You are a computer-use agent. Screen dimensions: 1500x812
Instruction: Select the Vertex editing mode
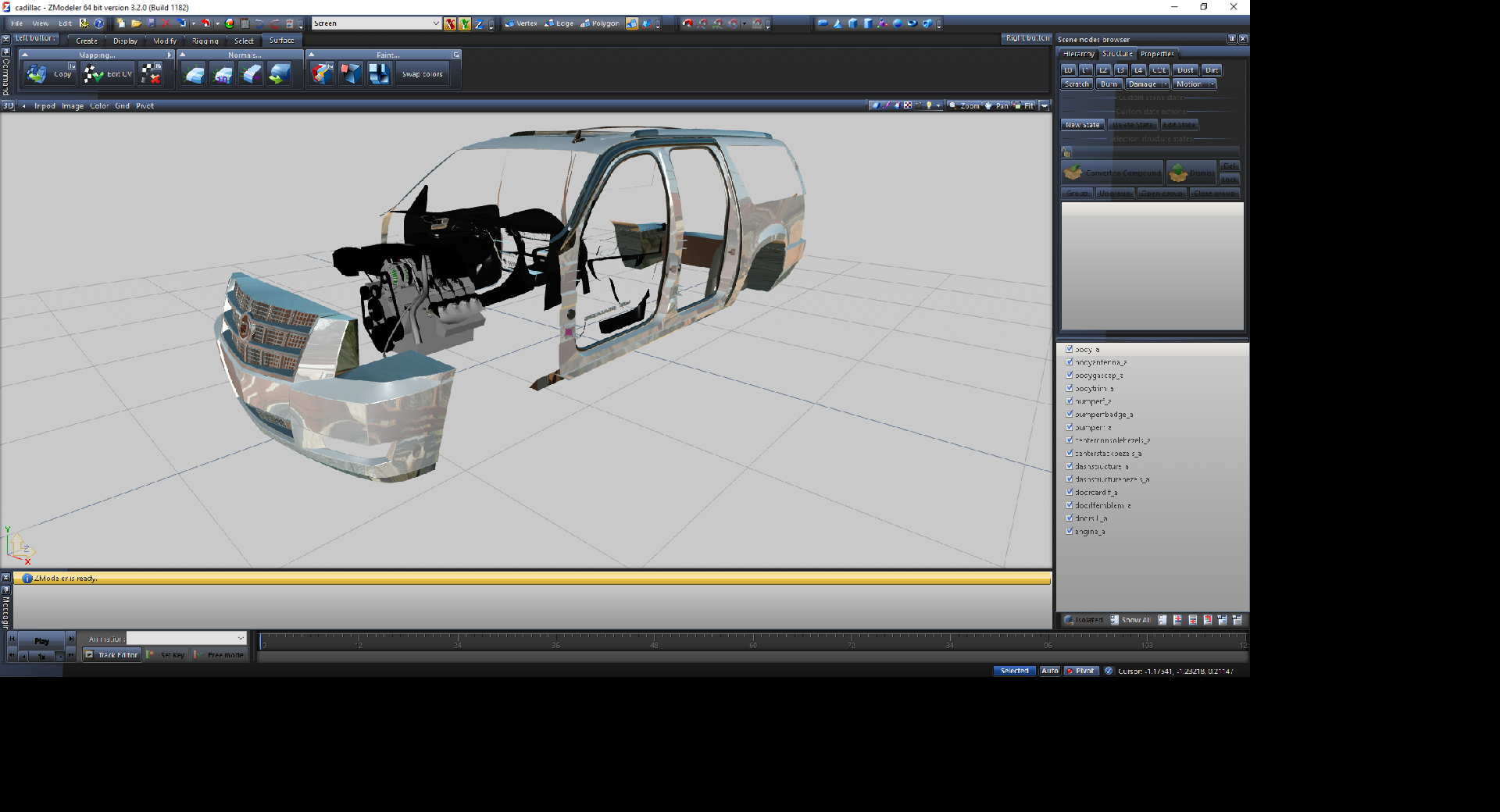[x=521, y=23]
